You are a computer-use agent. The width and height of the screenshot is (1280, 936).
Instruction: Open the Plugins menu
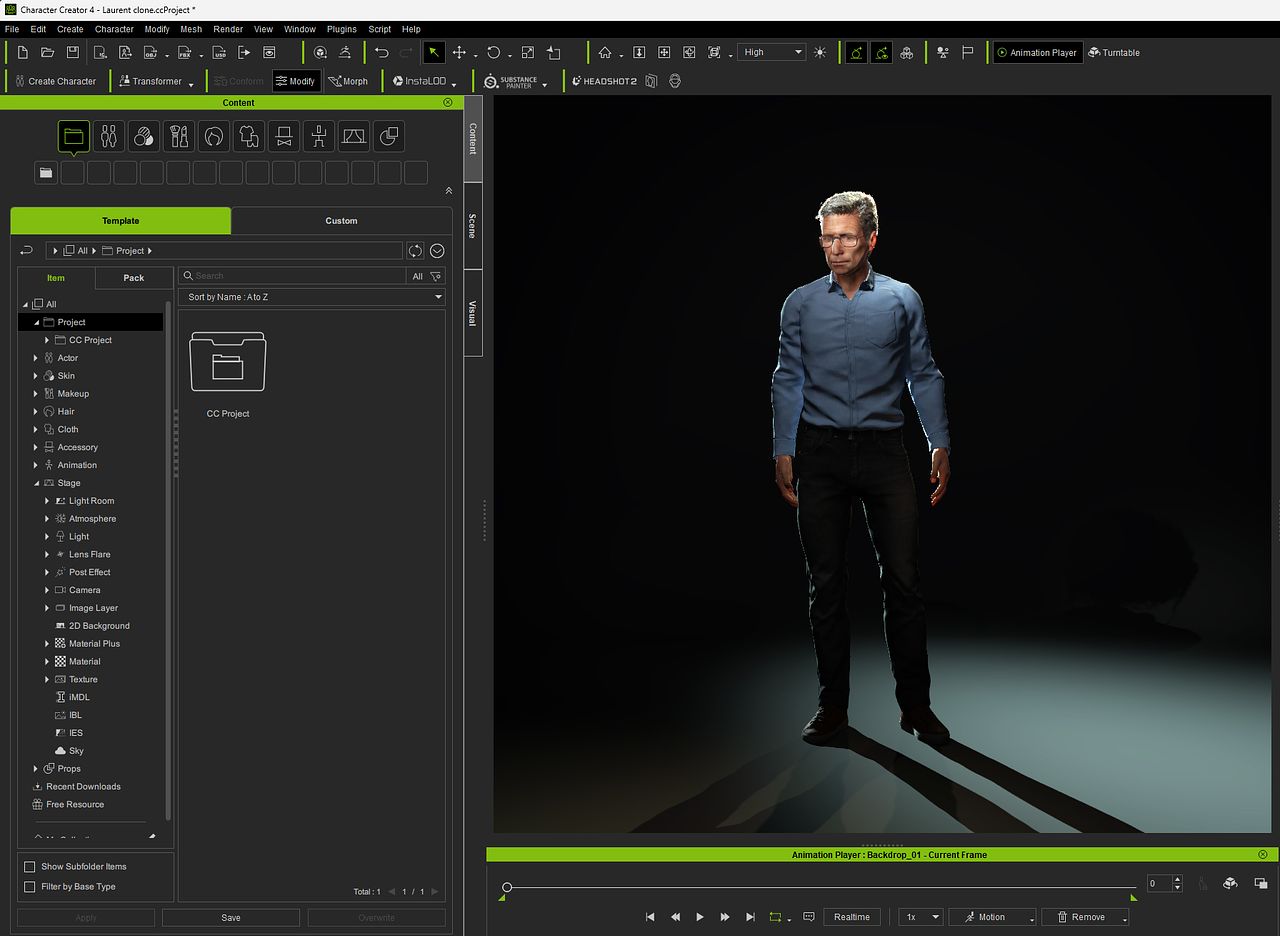[341, 29]
